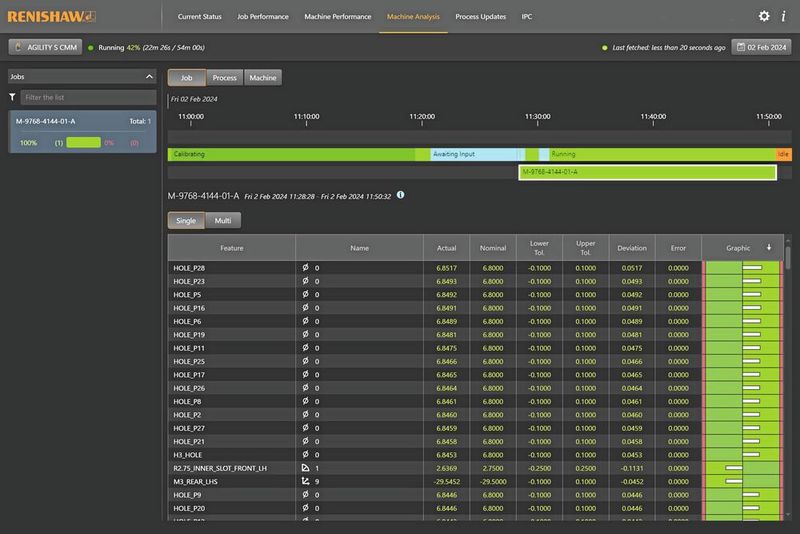Click the diameter icon for HOLE_P20

tap(305, 507)
